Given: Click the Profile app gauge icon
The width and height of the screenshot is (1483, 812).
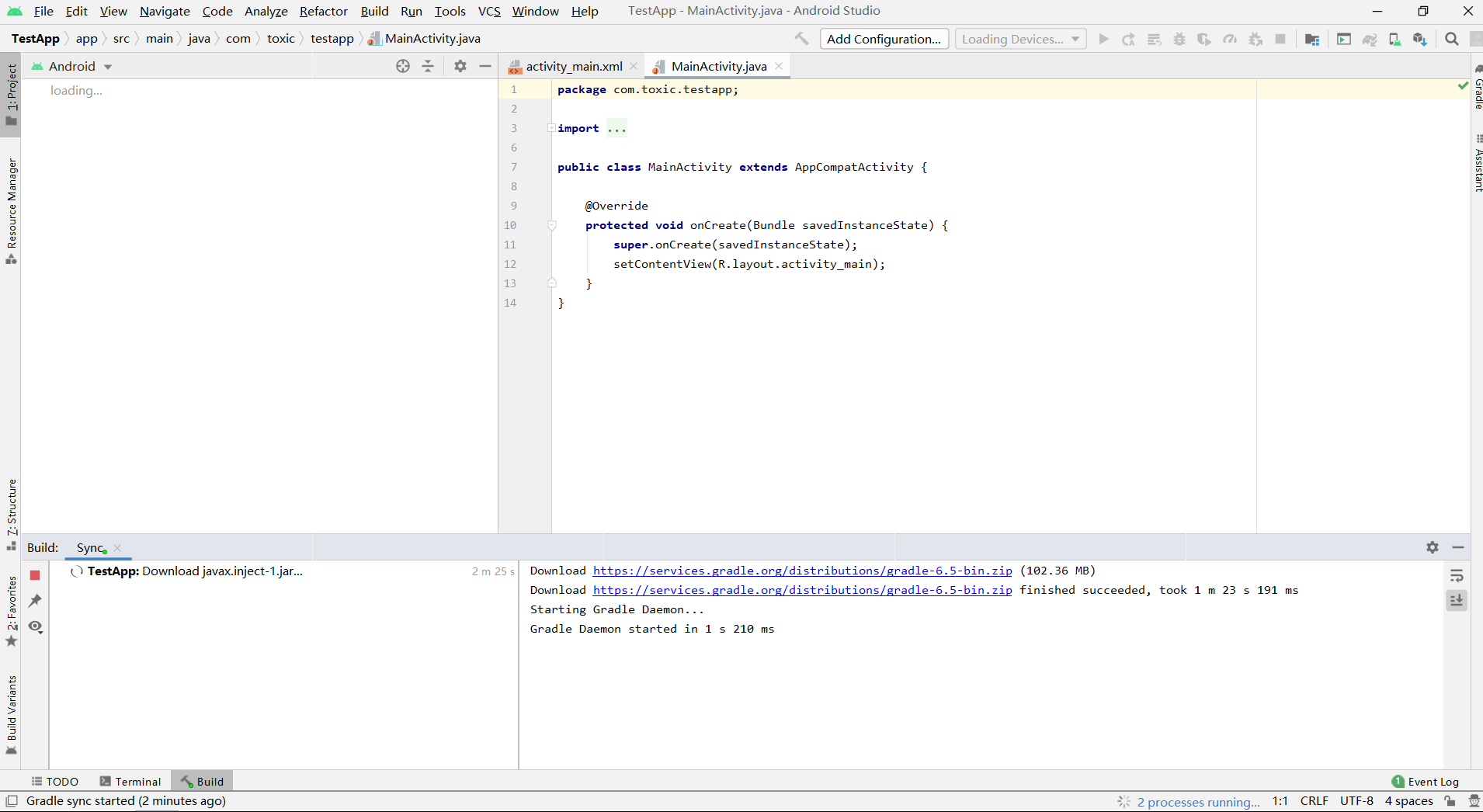Looking at the screenshot, I should [1230, 39].
